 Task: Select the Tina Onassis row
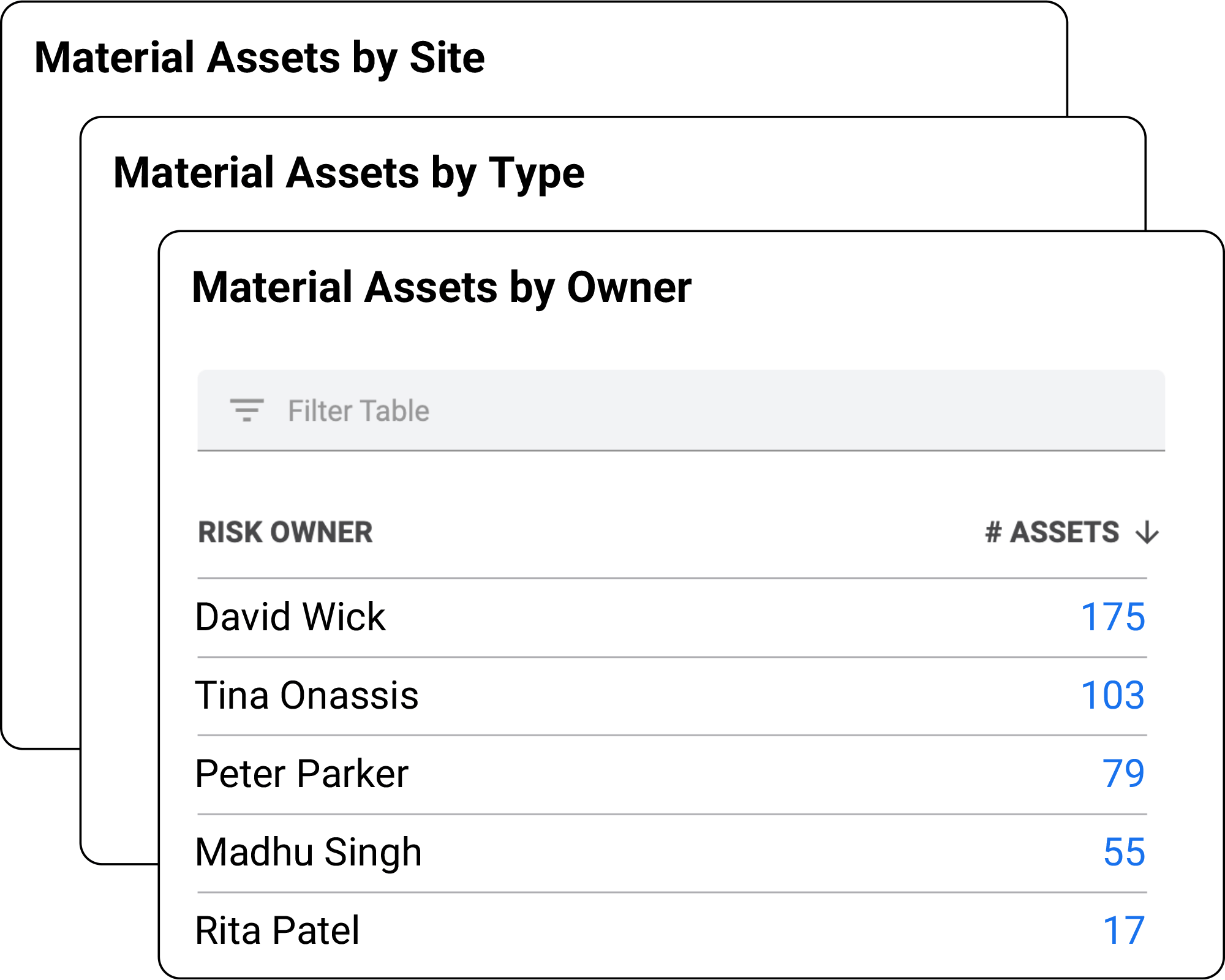coord(672,696)
